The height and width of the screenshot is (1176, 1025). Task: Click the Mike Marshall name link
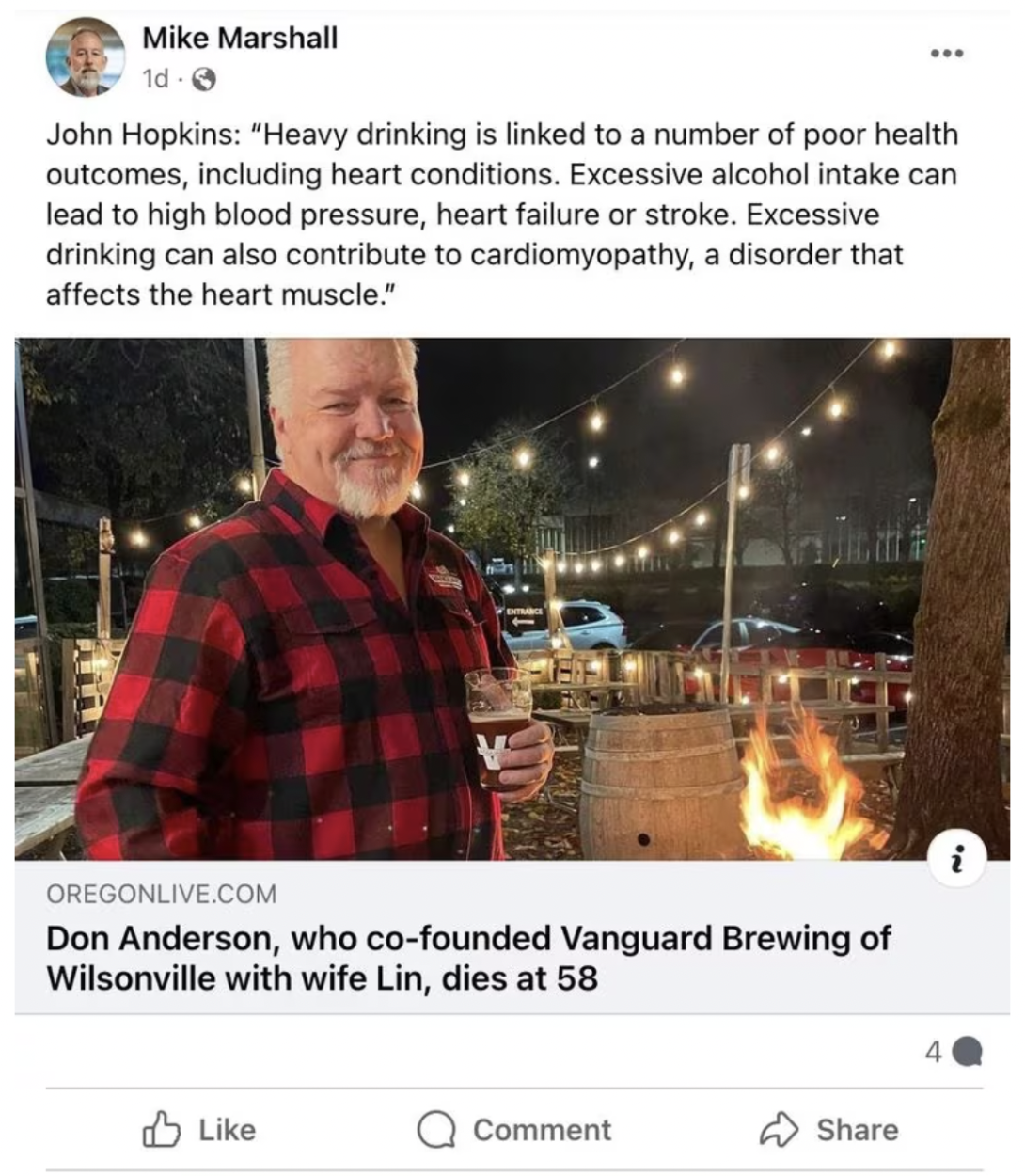pyautogui.click(x=240, y=39)
